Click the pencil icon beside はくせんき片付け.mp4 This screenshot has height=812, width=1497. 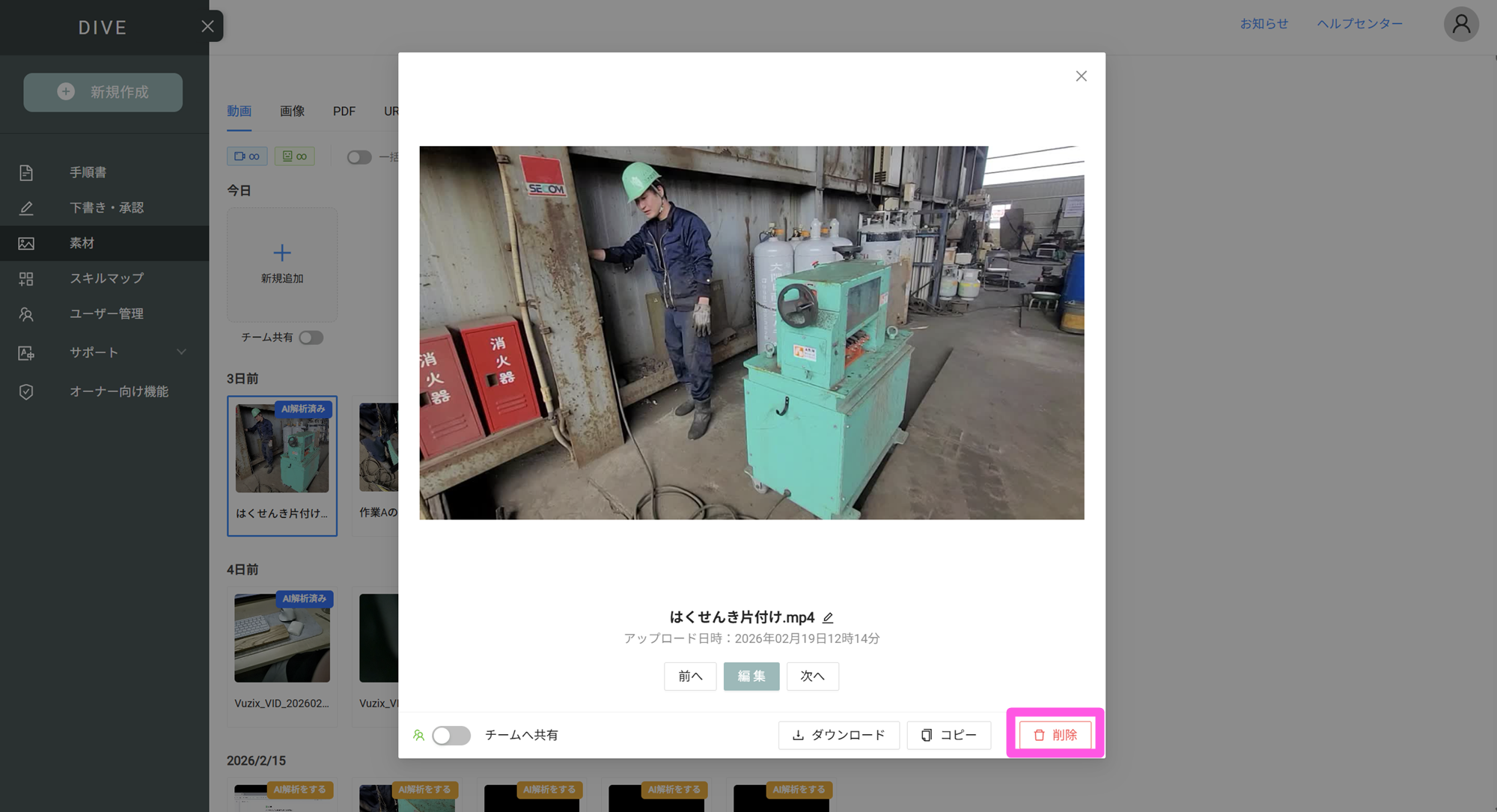click(x=828, y=618)
